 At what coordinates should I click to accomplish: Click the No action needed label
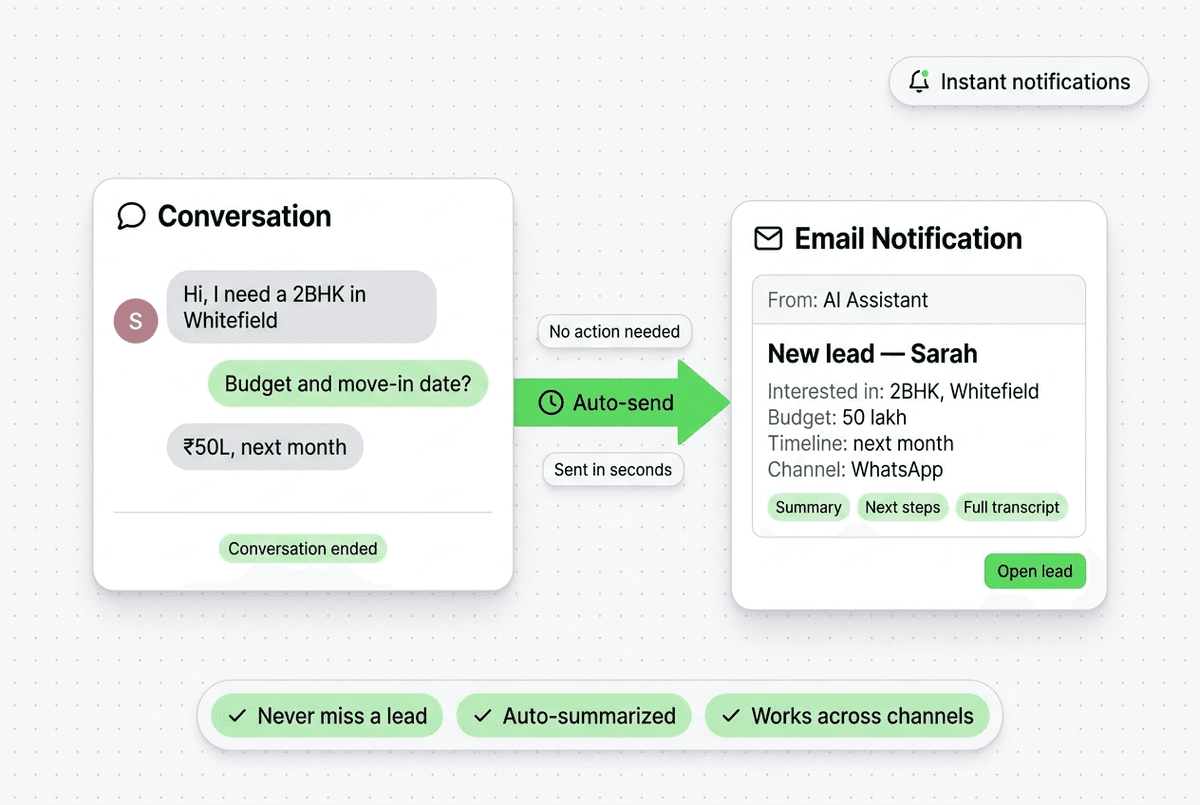click(614, 332)
